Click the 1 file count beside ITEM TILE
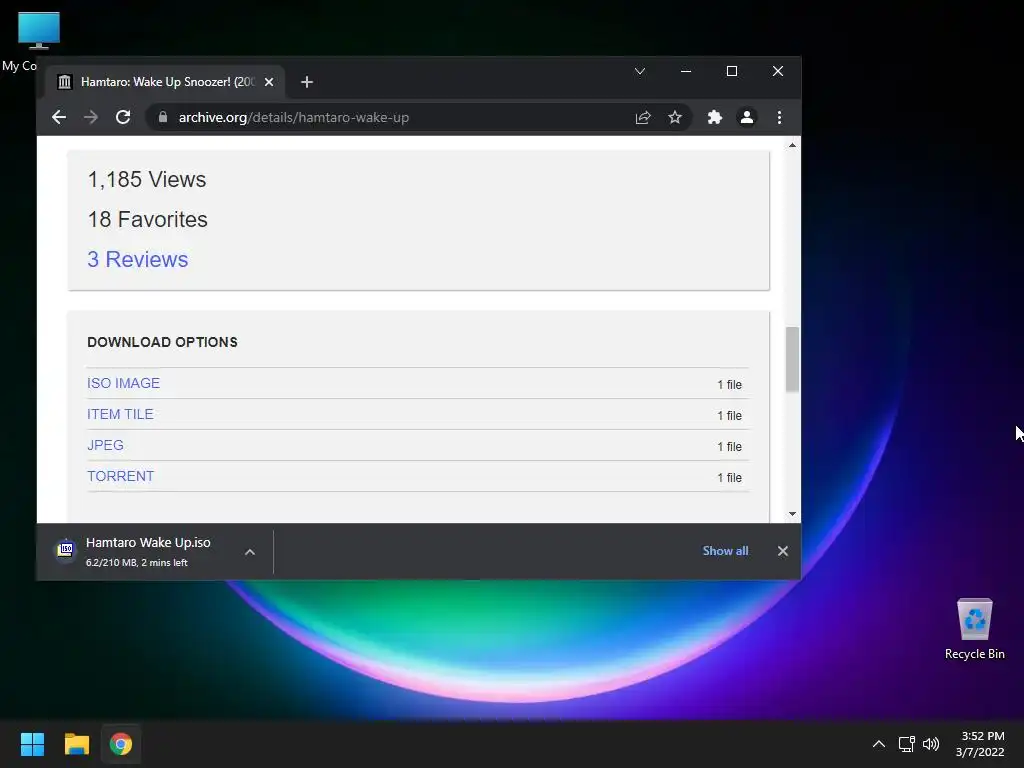Screen dimensions: 1024x768 [729, 415]
